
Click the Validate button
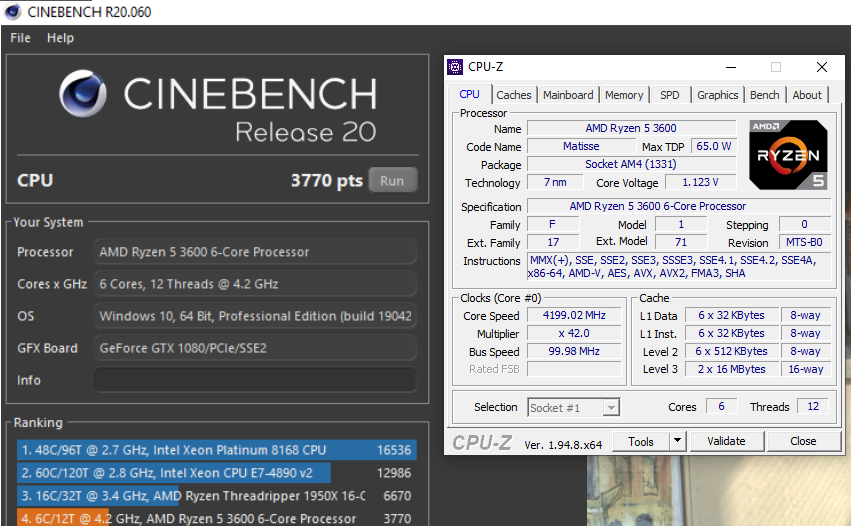[726, 441]
